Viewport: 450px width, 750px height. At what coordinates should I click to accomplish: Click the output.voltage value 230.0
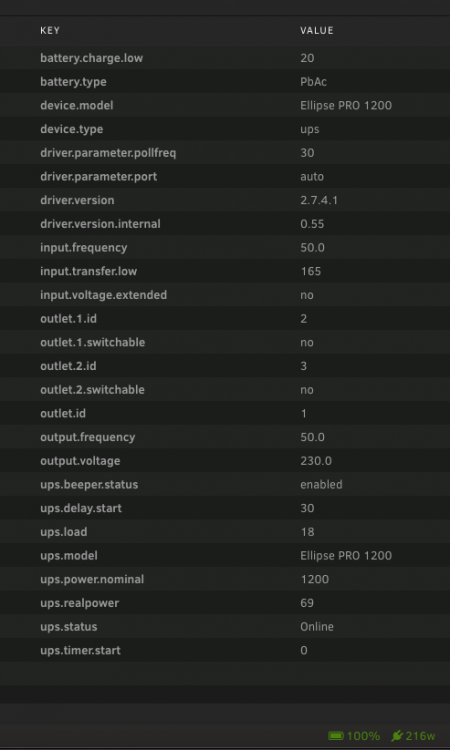click(316, 461)
